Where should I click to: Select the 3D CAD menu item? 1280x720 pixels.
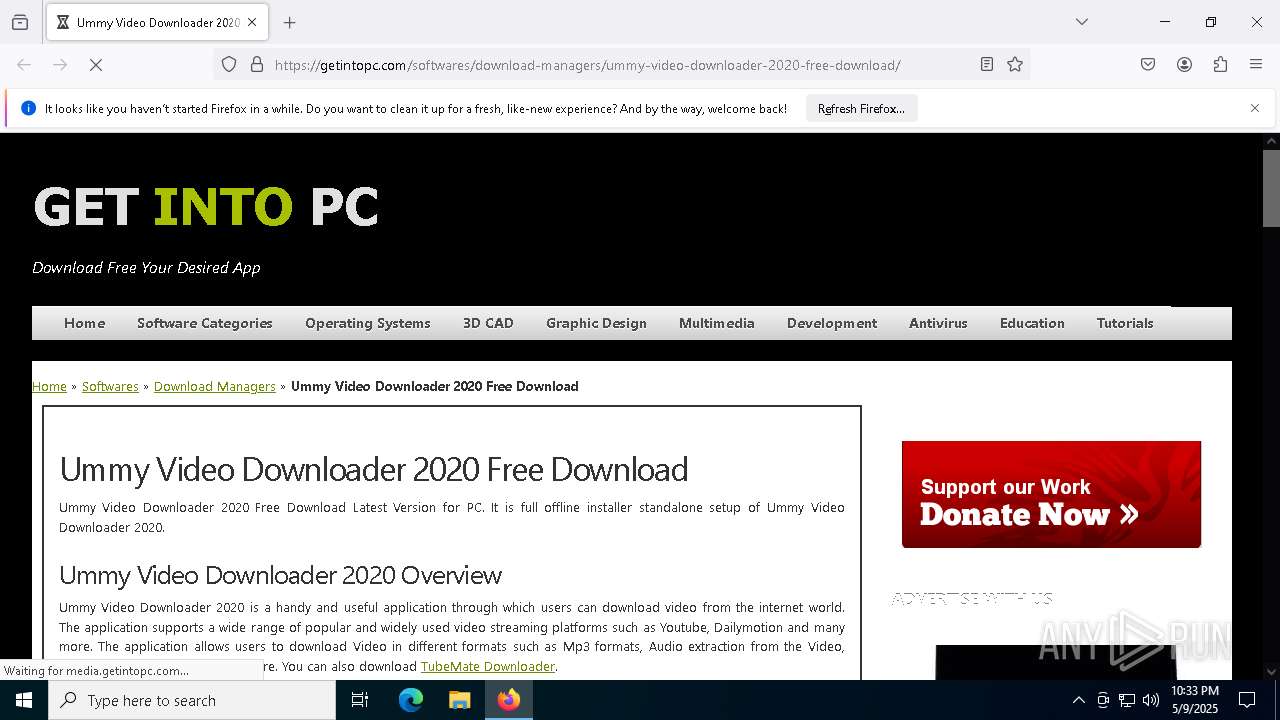tap(488, 323)
